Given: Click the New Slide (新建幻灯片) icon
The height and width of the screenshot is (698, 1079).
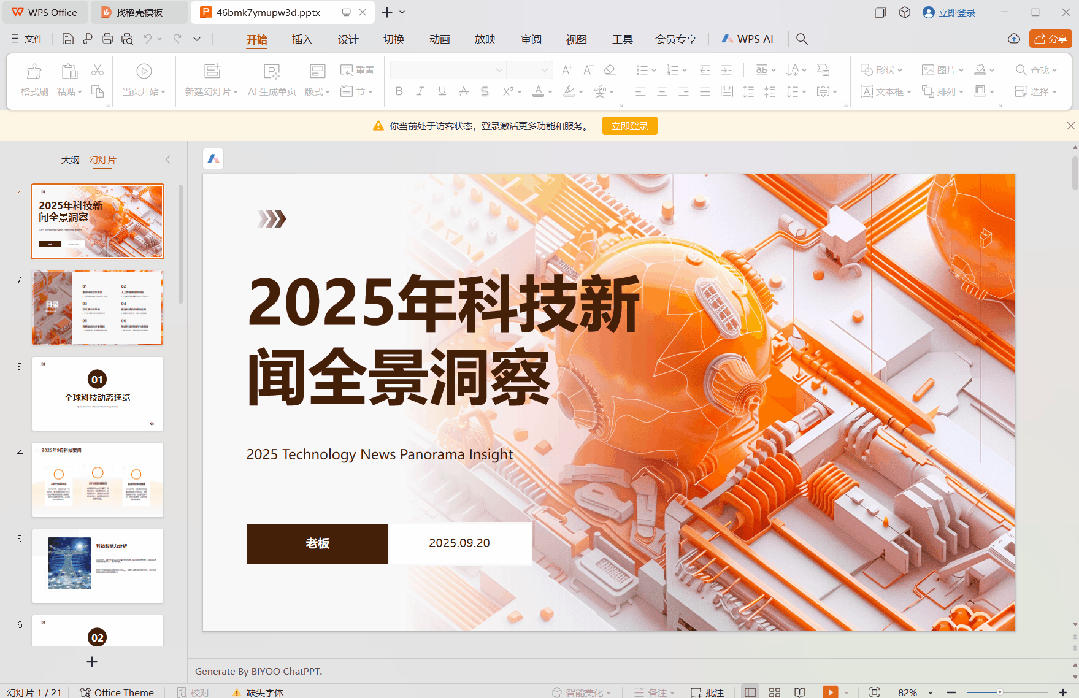Looking at the screenshot, I should click(211, 70).
